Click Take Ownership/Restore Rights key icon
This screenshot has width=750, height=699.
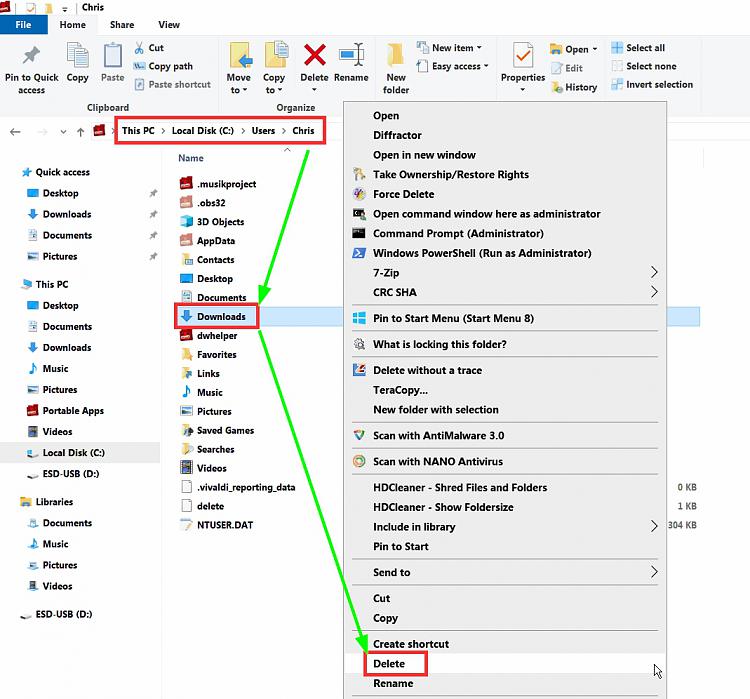[x=359, y=174]
